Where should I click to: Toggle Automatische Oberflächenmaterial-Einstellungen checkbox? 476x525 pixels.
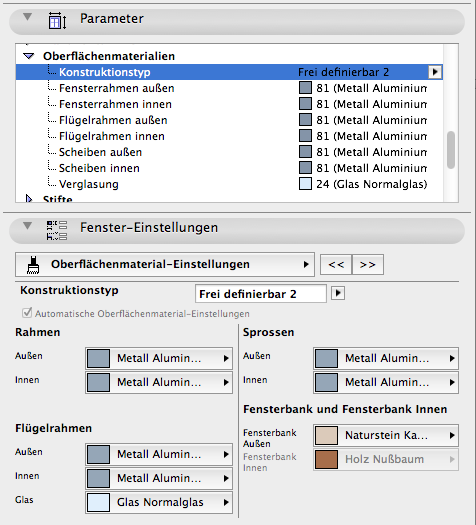click(27, 313)
